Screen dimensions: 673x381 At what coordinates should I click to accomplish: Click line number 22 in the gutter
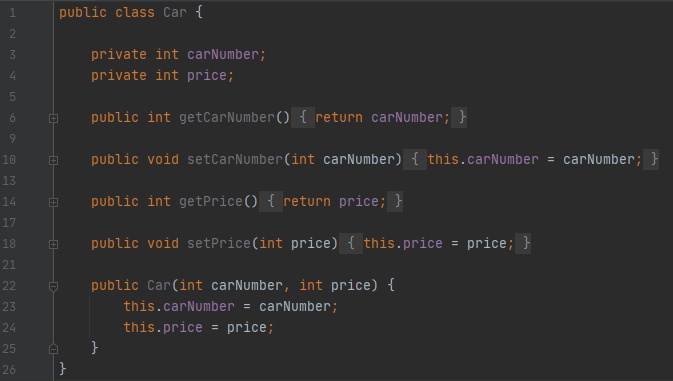click(x=9, y=286)
